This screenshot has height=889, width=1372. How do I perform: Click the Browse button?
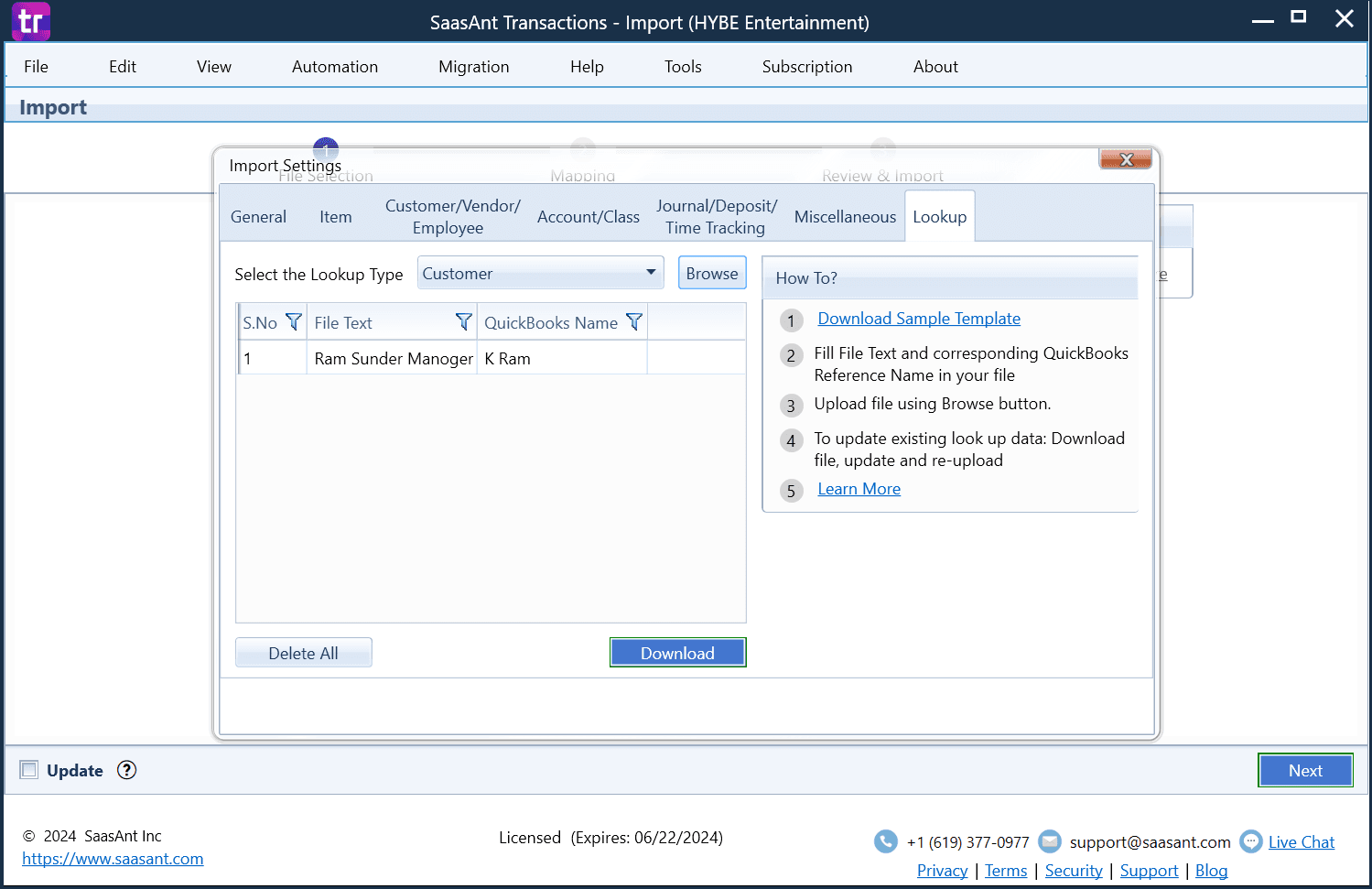click(x=712, y=273)
